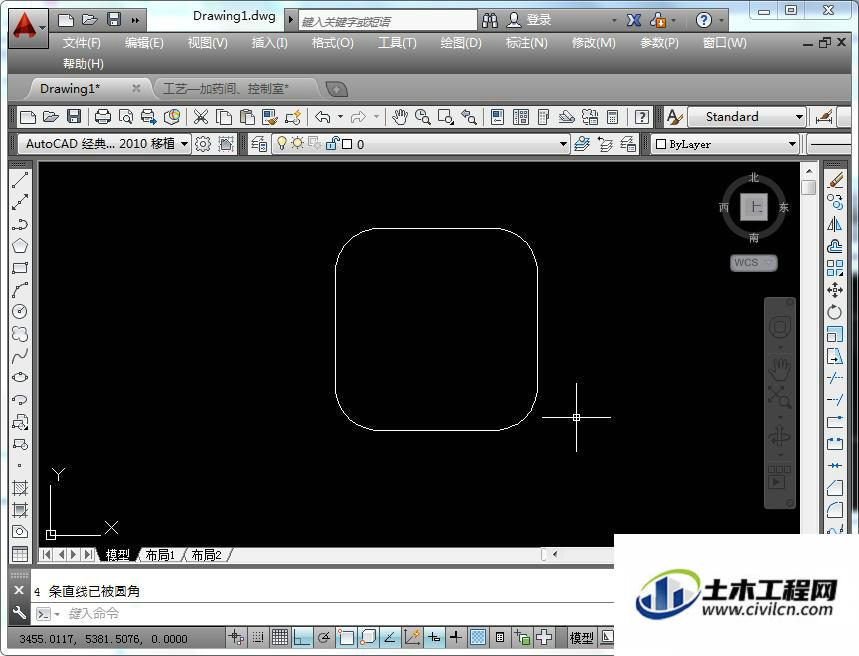Expand the undo history arrow
Screen dimensions: 859x656
pyautogui.click(x=340, y=117)
